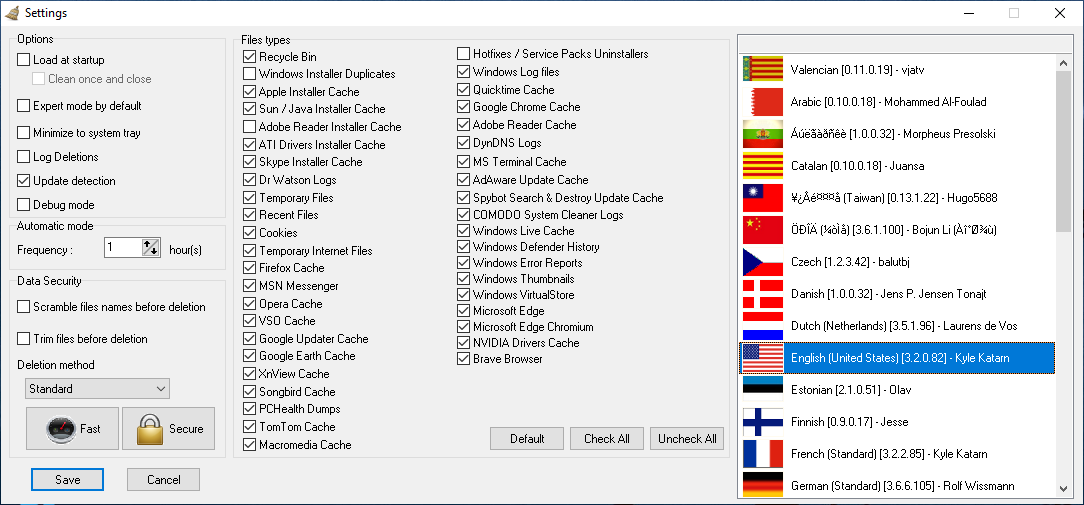The image size is (1084, 505).
Task: Open the Deletion method Standard dropdown
Action: [97, 389]
